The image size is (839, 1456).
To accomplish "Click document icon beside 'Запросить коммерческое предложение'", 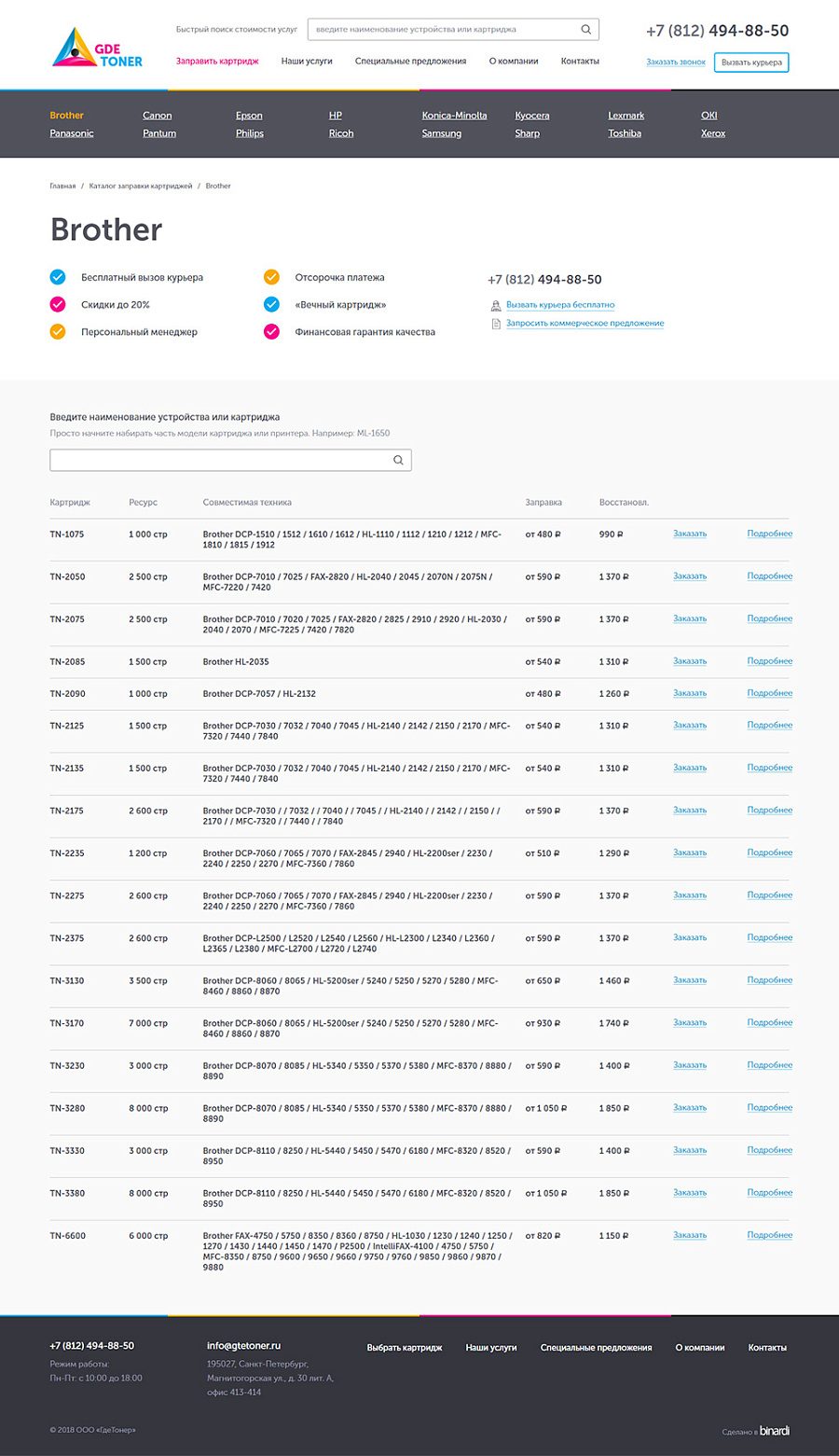I will coord(496,324).
